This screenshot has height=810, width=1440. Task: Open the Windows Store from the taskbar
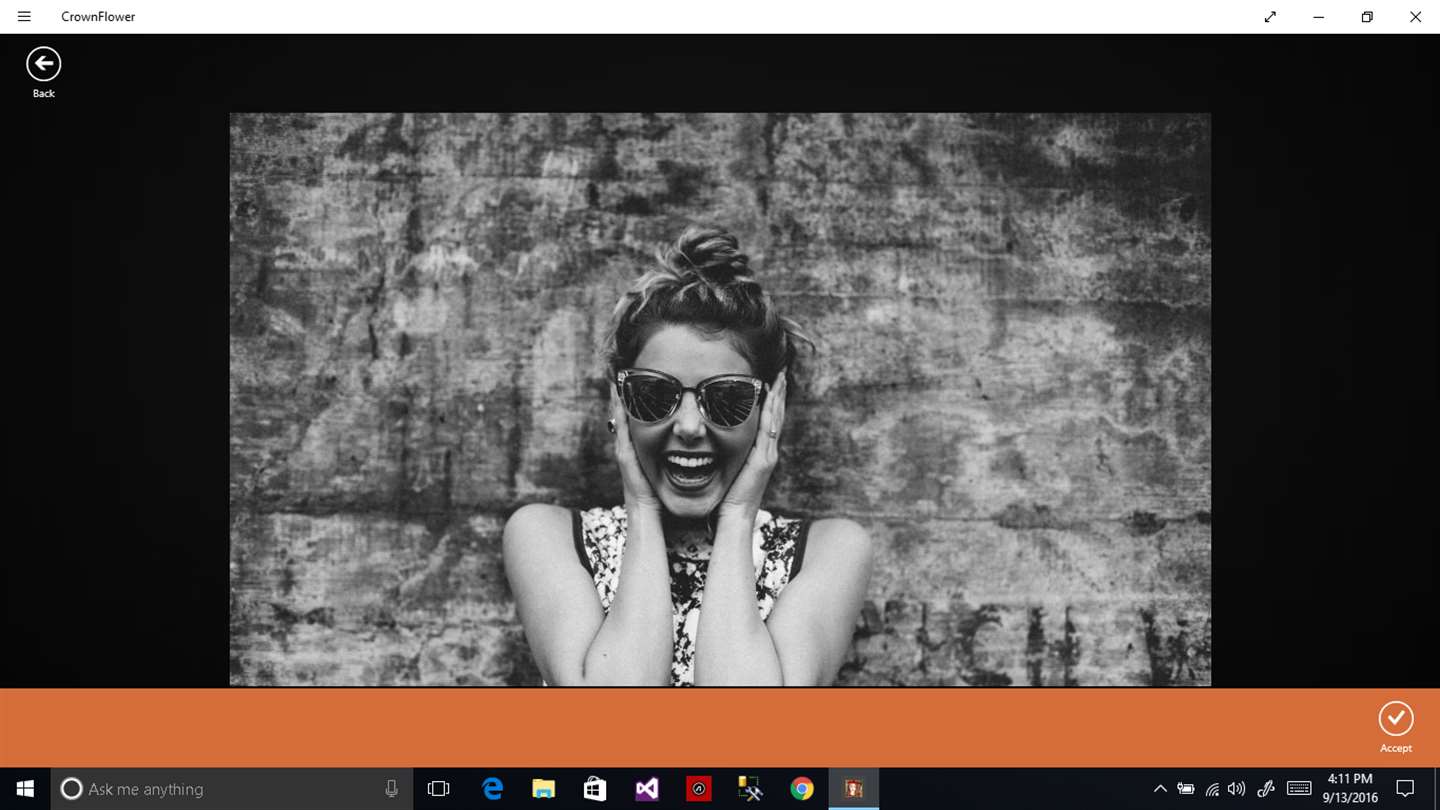(x=595, y=789)
